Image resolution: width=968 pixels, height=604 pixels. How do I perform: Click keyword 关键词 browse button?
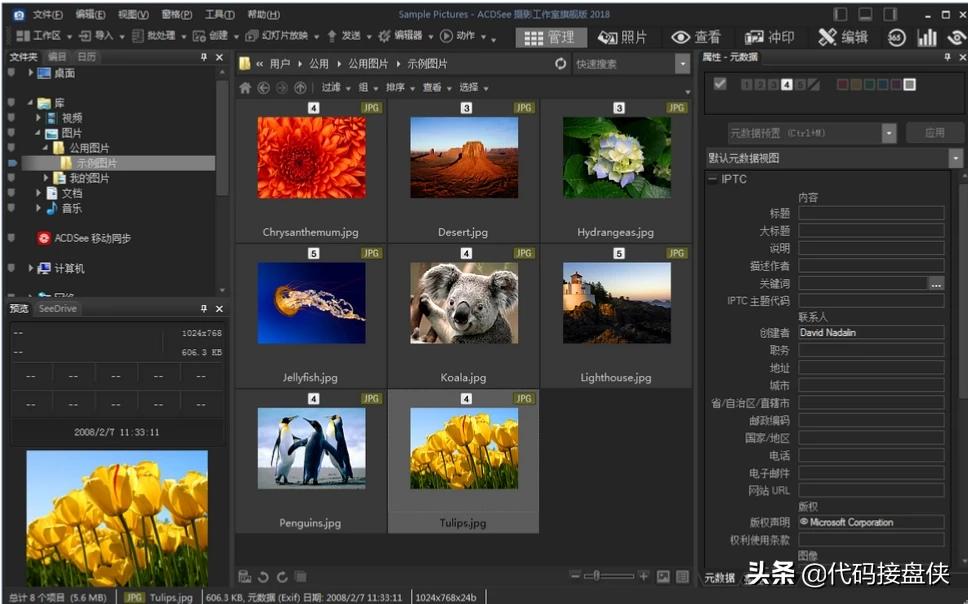pyautogui.click(x=936, y=284)
